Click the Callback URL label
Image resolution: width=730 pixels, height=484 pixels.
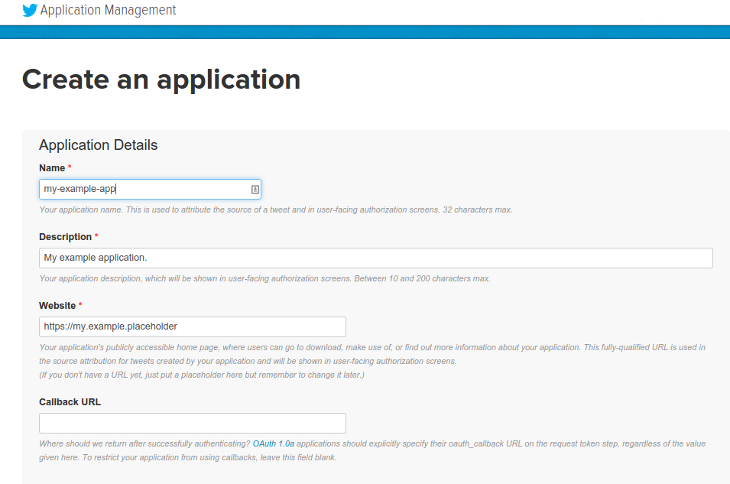(70, 402)
